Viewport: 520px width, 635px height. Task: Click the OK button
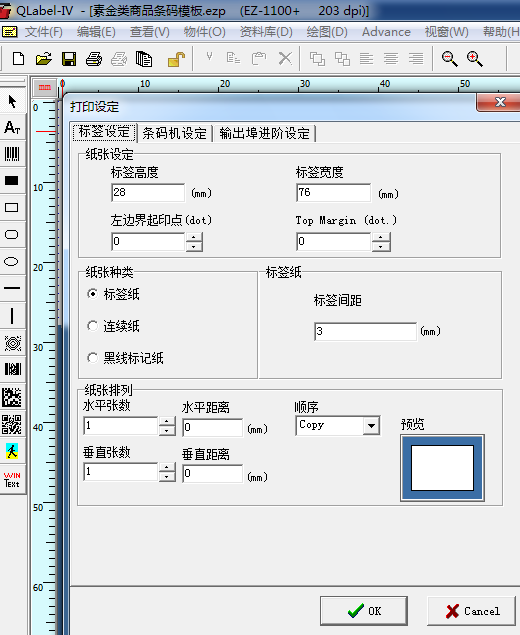(x=364, y=611)
